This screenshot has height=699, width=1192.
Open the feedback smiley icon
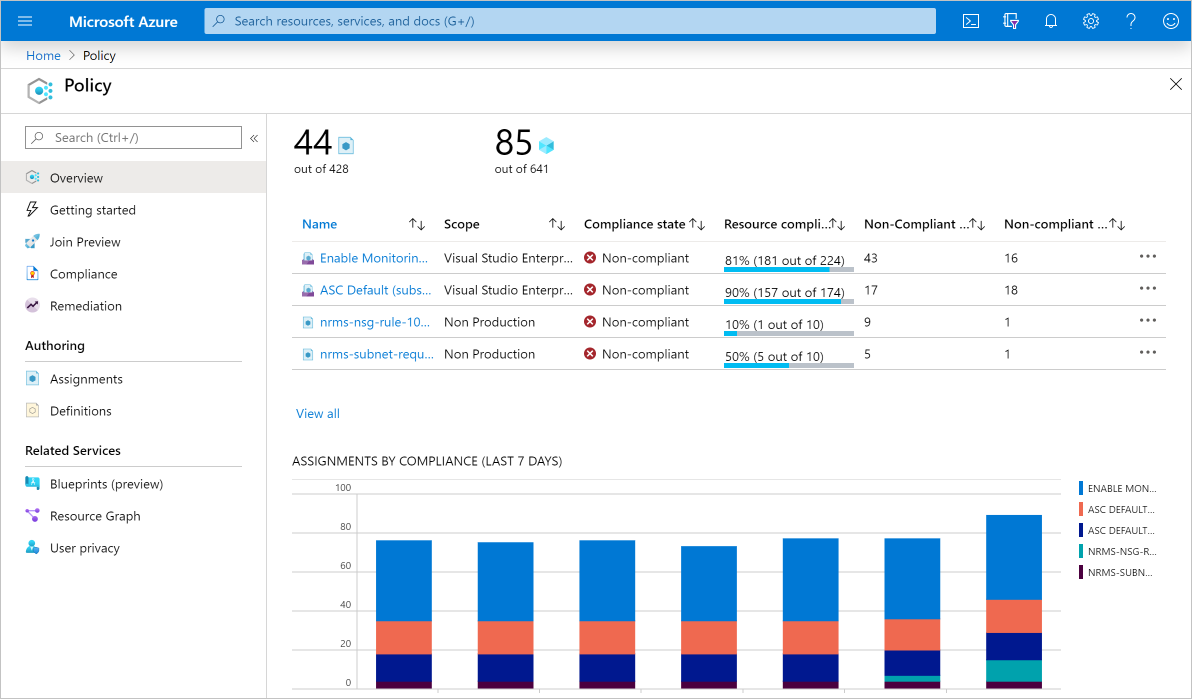(1171, 21)
